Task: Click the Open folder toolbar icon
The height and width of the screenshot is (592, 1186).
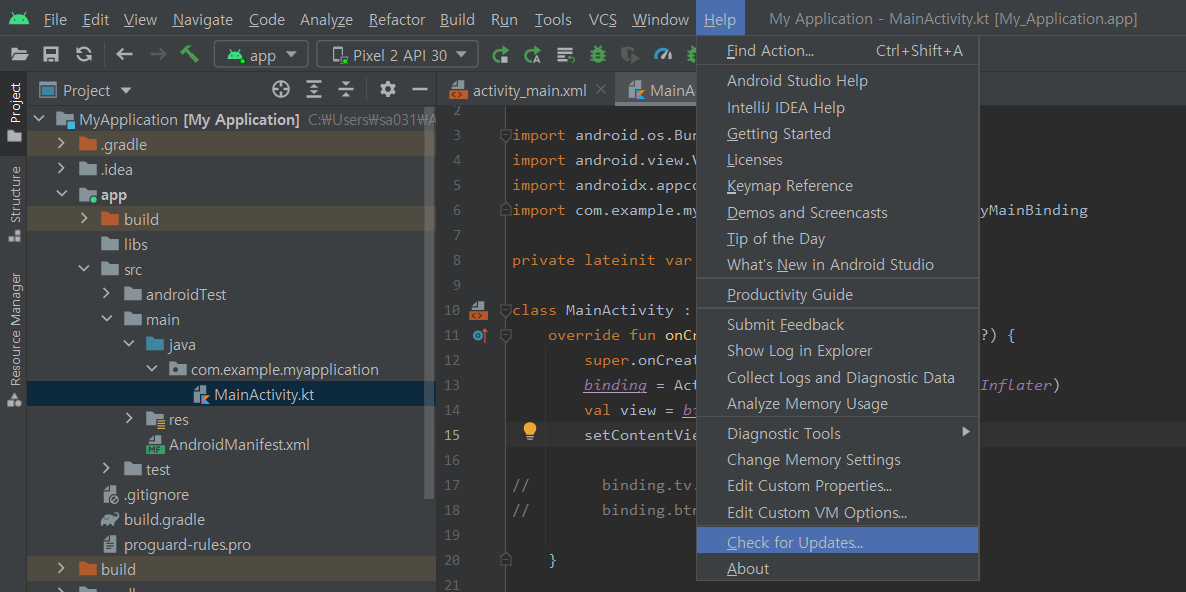Action: (19, 54)
